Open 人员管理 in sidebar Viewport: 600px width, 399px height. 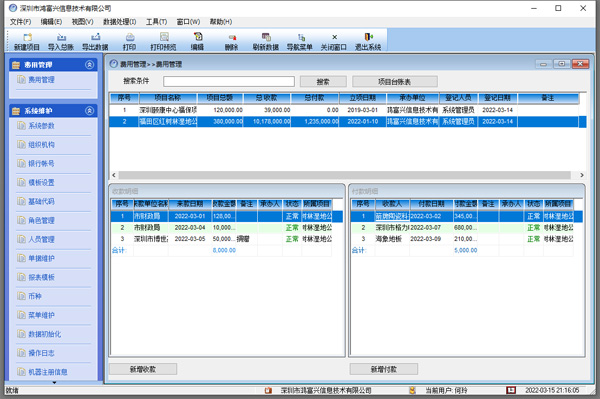point(41,239)
